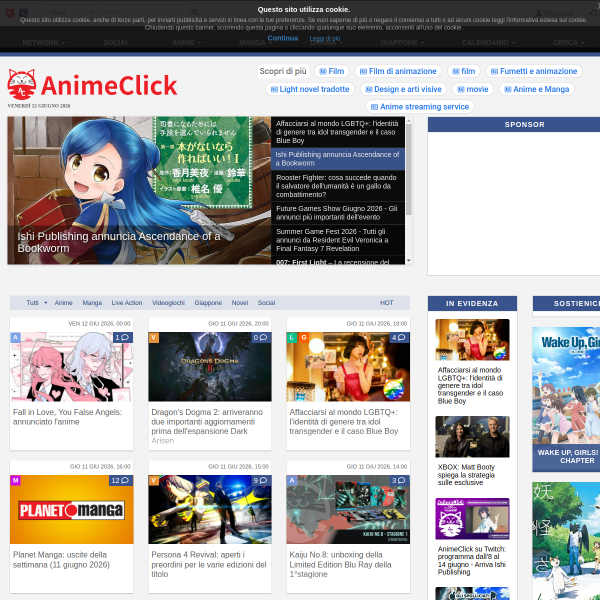
Task: Open AnimeClick su Twitch thumbnail in In Evidenza
Action: pyautogui.click(x=472, y=518)
